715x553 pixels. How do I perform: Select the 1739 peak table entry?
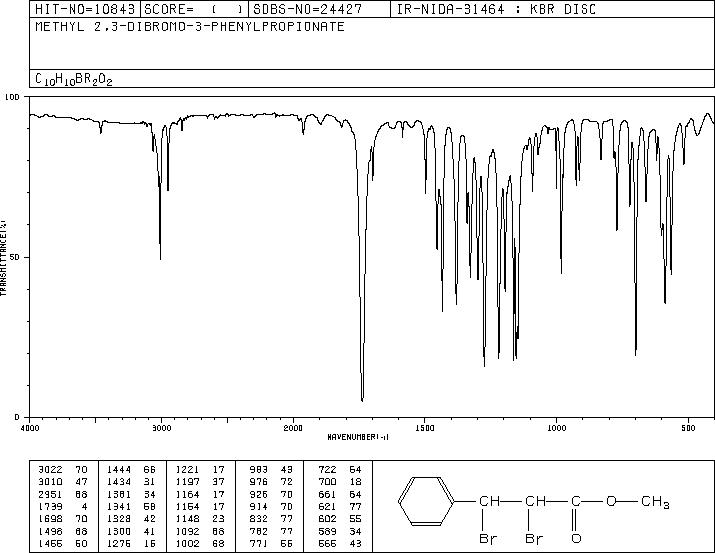[63, 506]
